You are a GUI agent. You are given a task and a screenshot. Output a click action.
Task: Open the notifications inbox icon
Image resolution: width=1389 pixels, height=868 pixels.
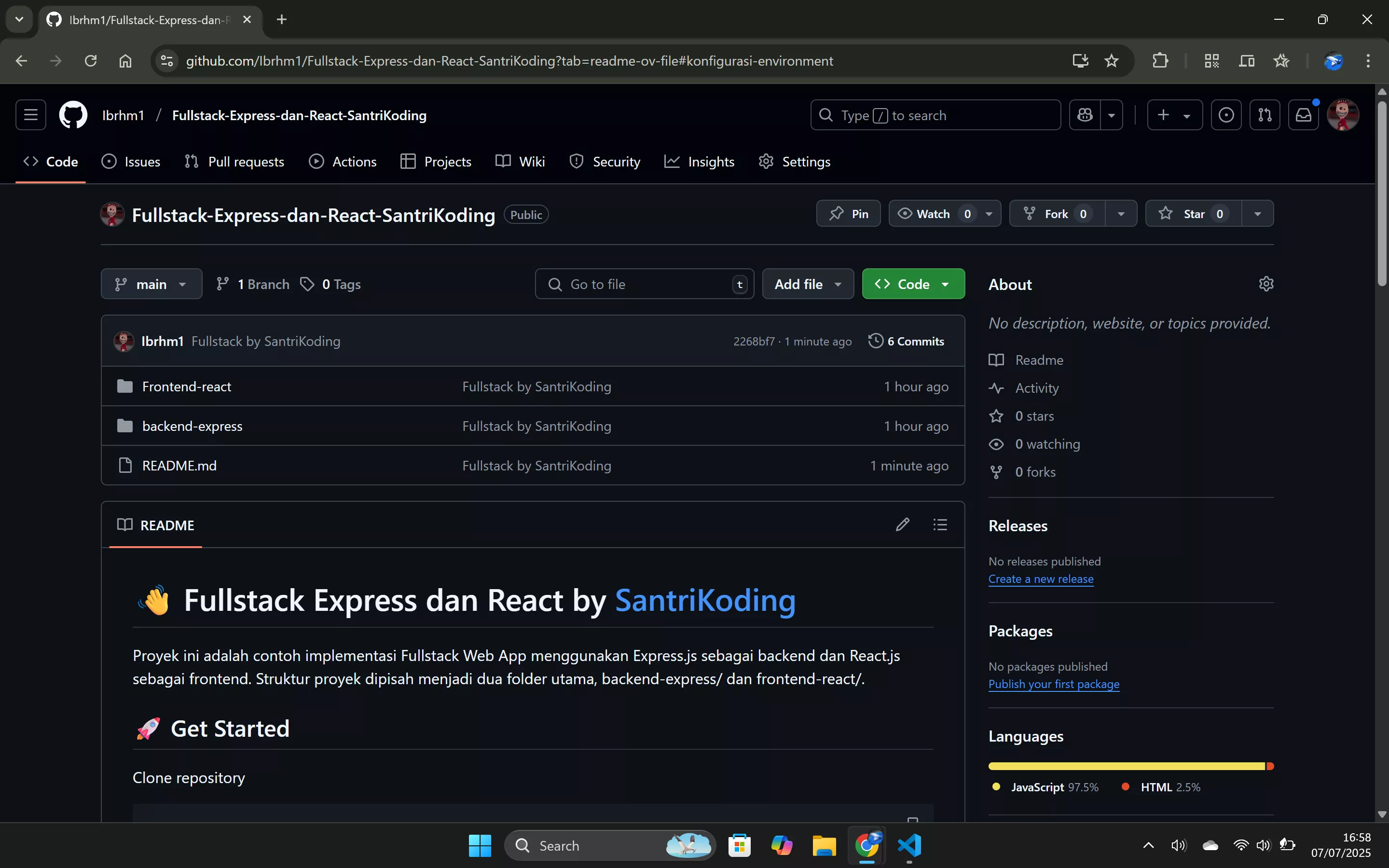pos(1304,115)
